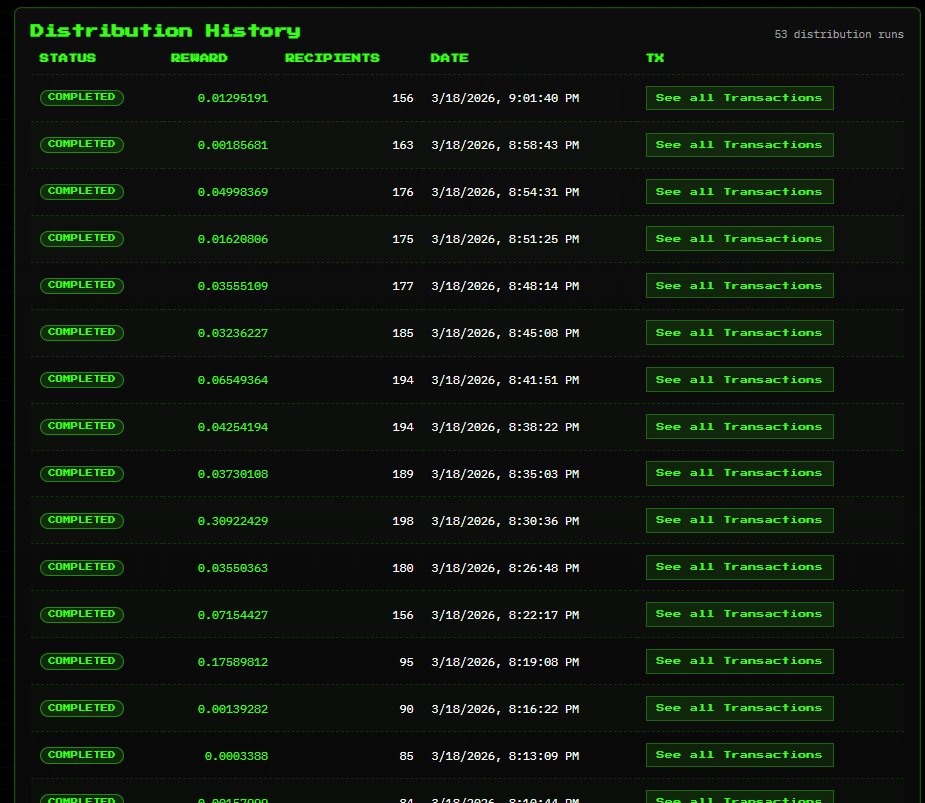View transactions for the 8:13:09 PM run

click(739, 755)
